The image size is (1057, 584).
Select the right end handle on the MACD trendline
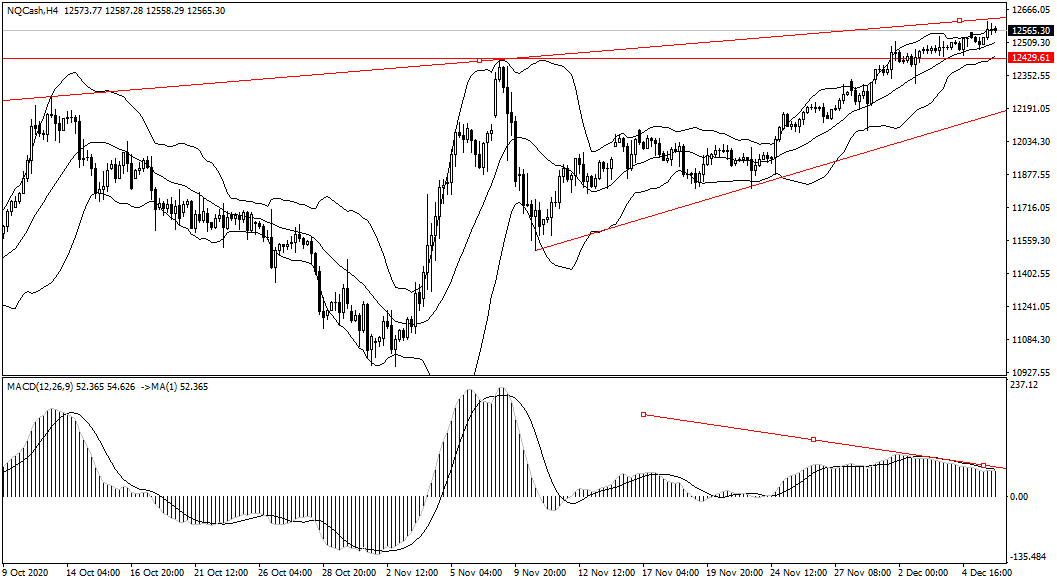pyautogui.click(x=984, y=465)
